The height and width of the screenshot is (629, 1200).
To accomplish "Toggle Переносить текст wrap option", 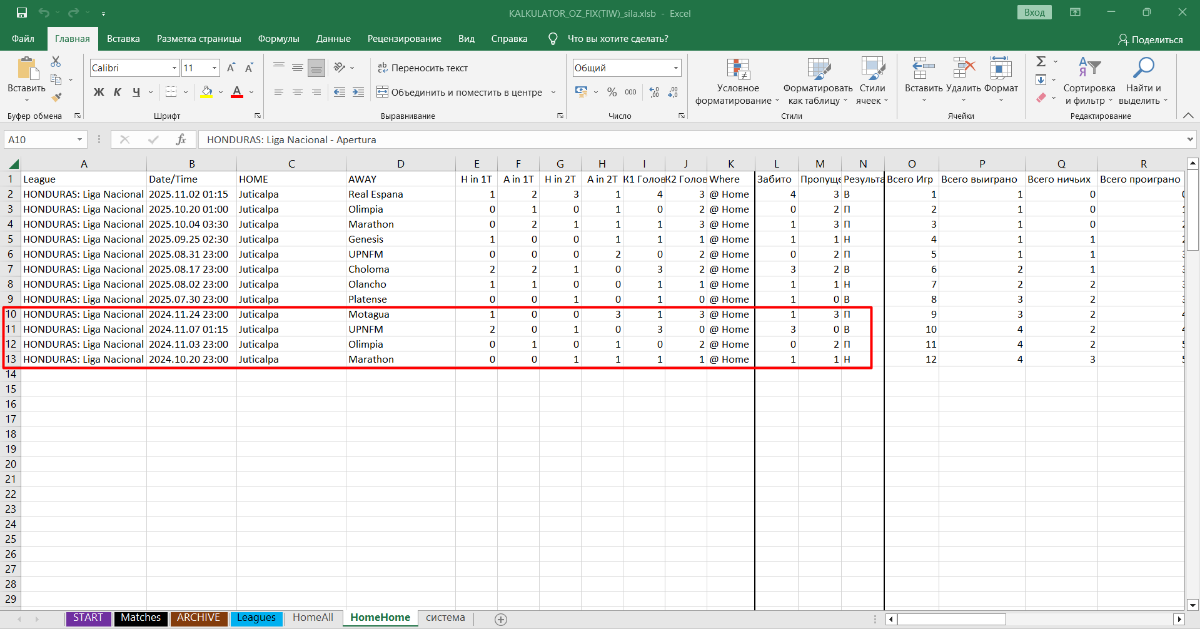I will pyautogui.click(x=421, y=68).
